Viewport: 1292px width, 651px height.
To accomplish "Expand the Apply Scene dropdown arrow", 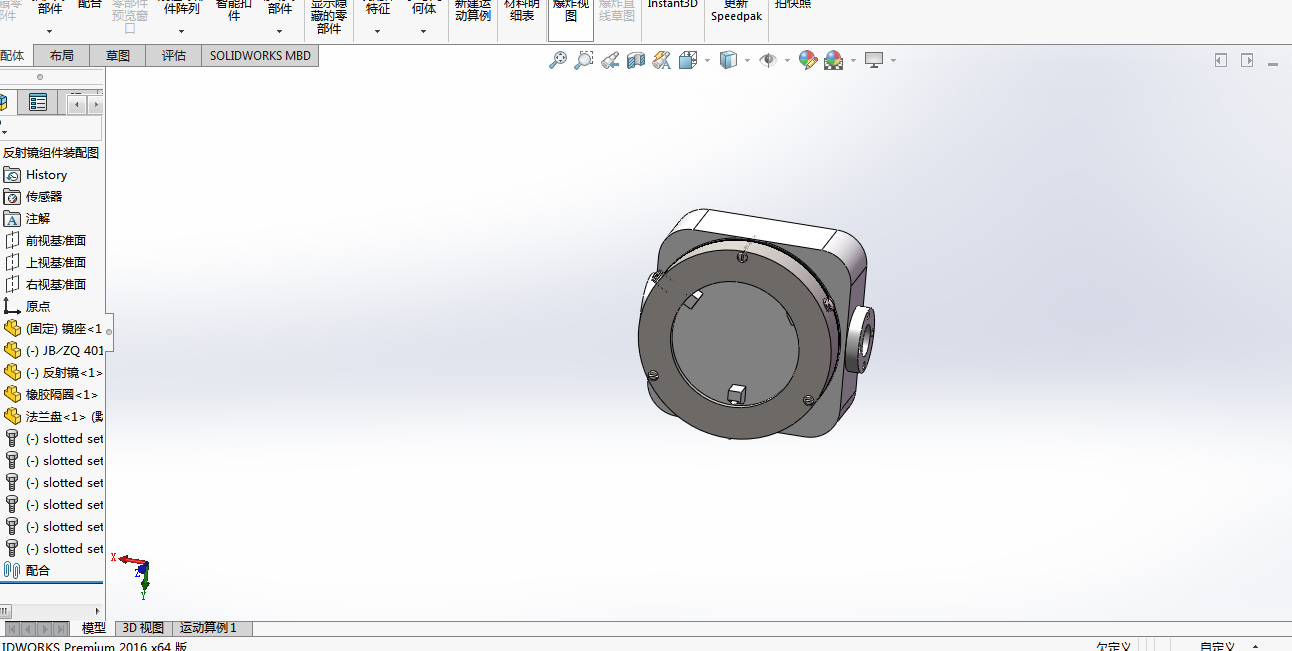I will point(853,60).
